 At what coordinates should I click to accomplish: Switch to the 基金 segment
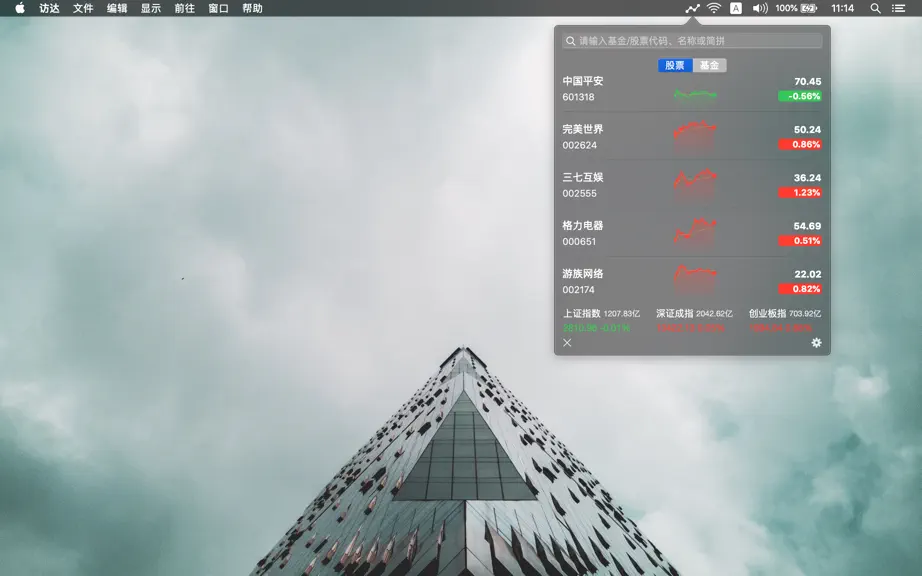tap(710, 65)
